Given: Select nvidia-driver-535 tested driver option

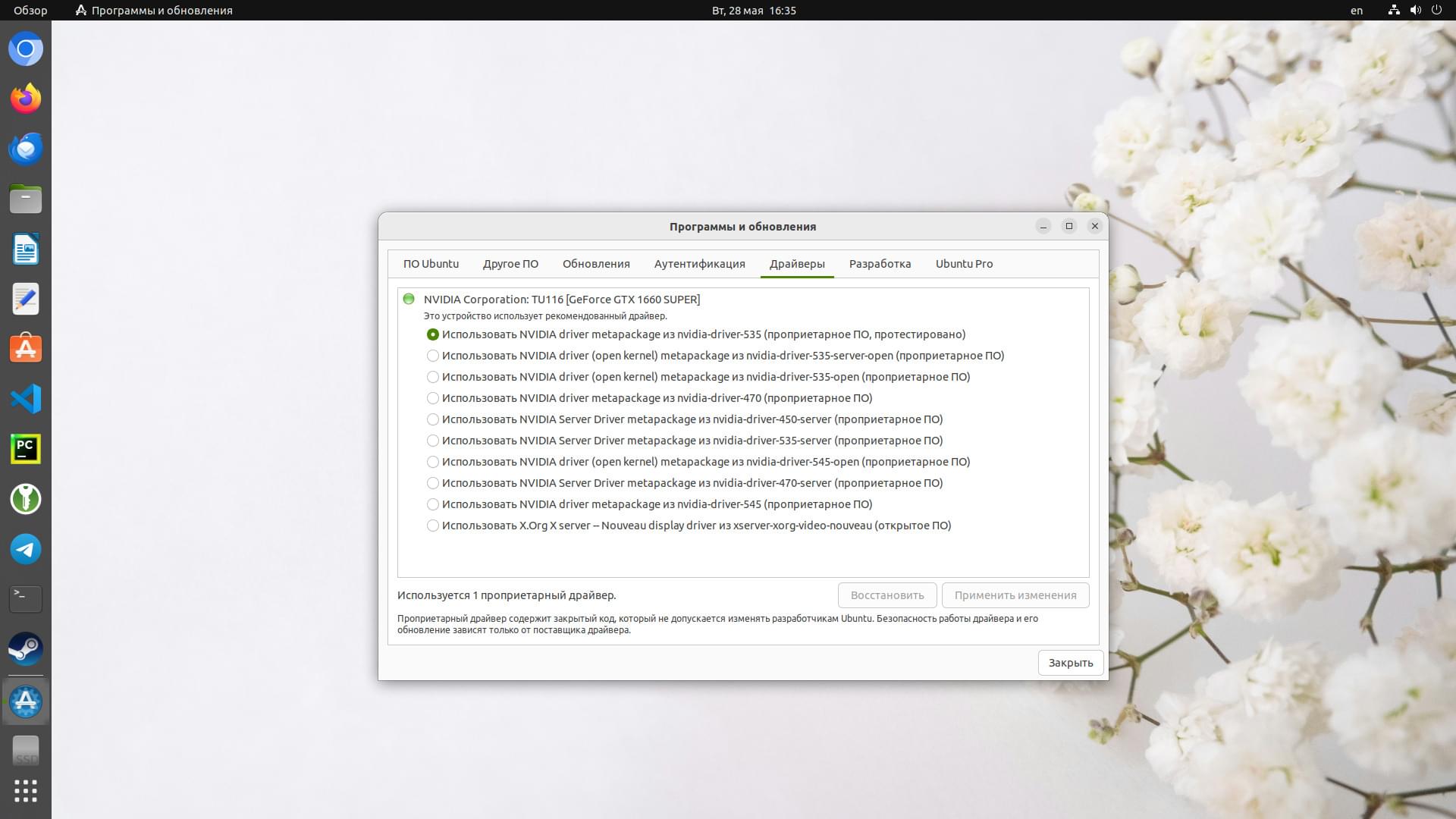Looking at the screenshot, I should (x=696, y=334).
